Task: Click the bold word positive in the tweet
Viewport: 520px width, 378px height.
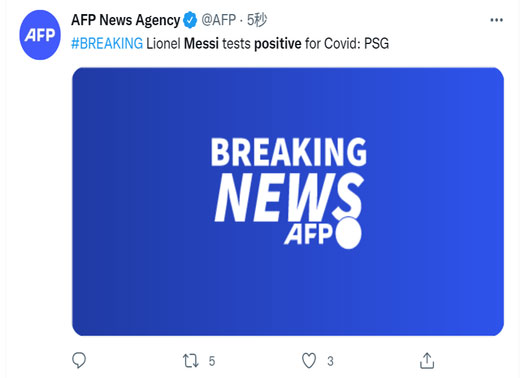Action: [x=278, y=44]
